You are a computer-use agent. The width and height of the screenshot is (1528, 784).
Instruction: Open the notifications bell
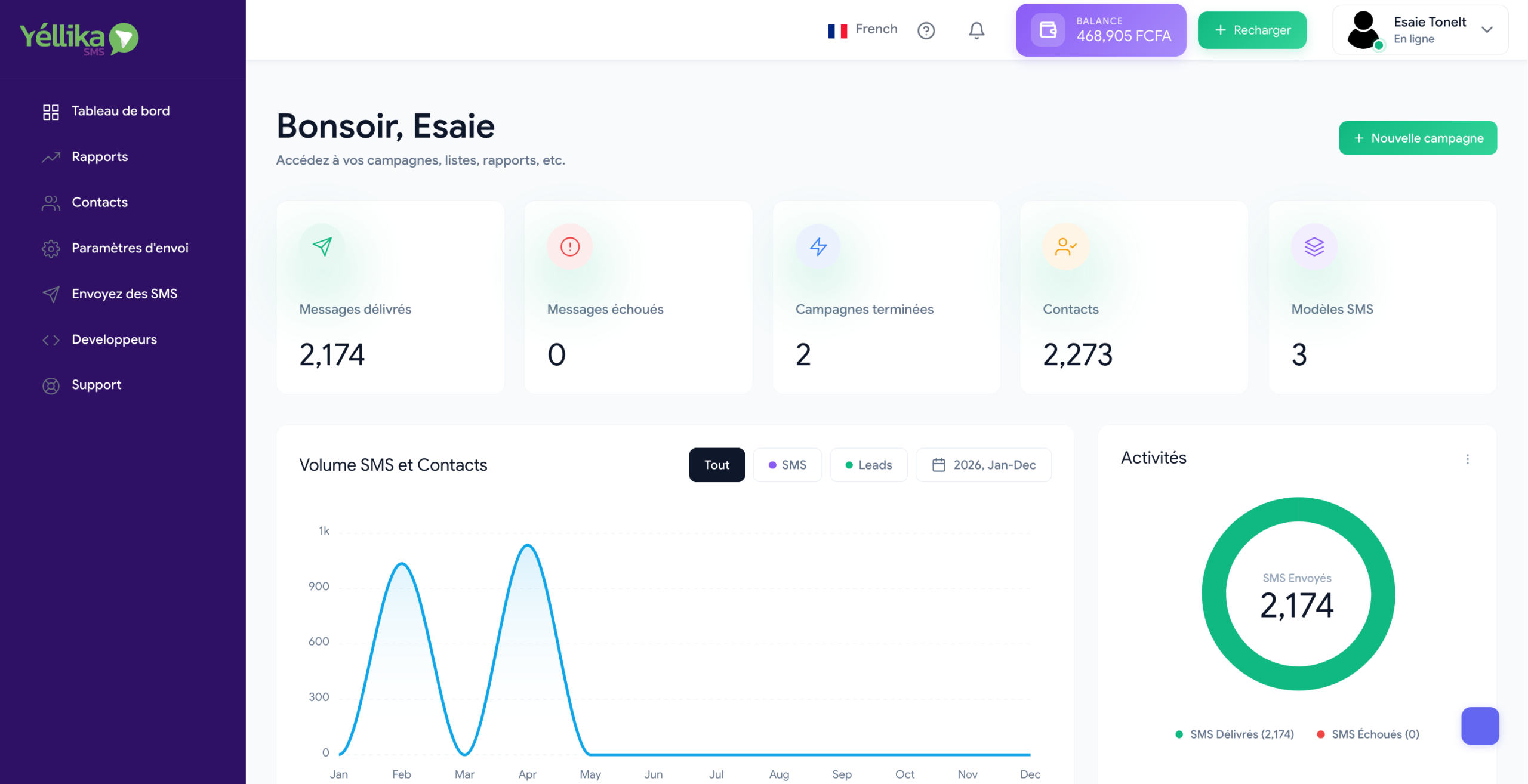tap(976, 30)
